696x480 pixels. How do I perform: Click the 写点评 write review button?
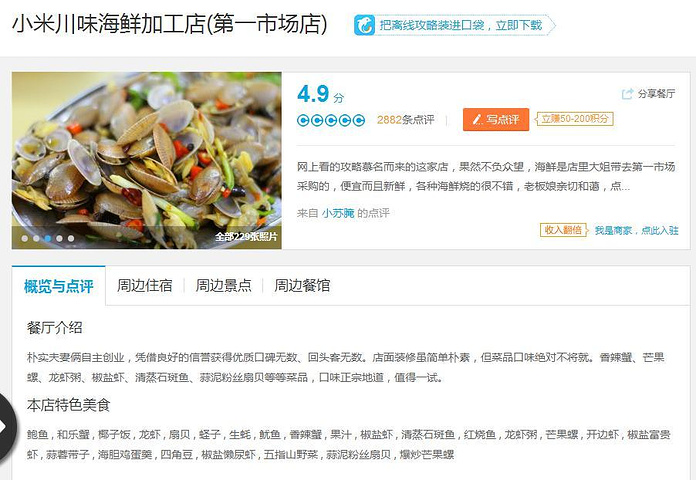tap(496, 119)
